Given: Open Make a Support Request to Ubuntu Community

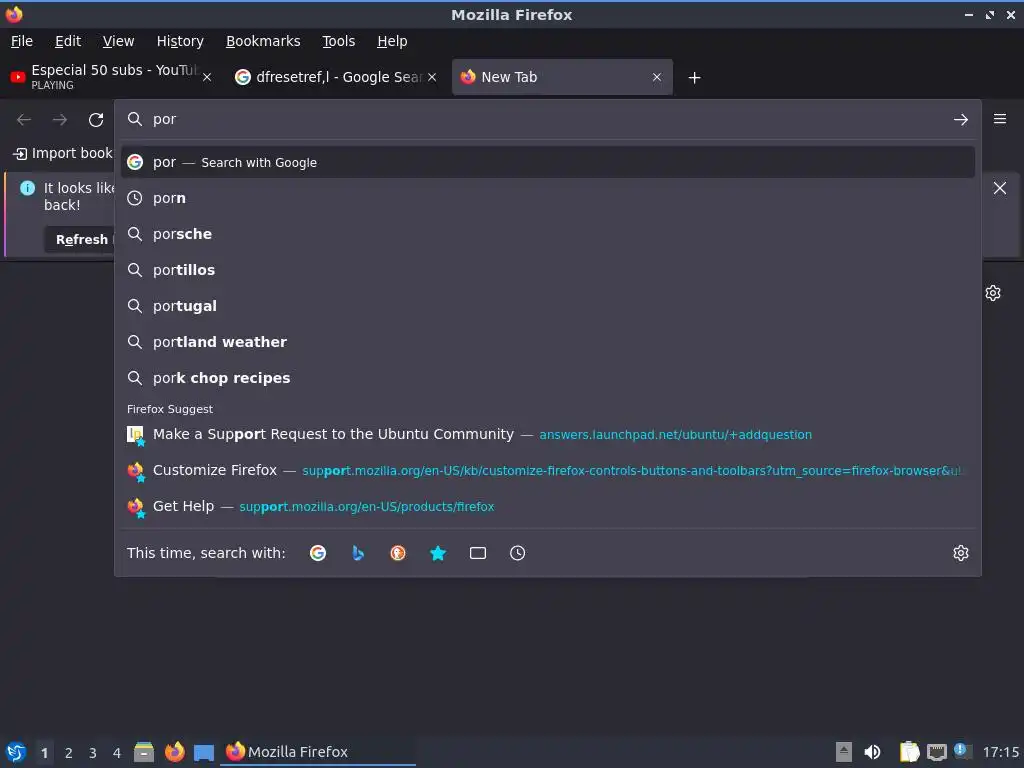Looking at the screenshot, I should [x=547, y=434].
